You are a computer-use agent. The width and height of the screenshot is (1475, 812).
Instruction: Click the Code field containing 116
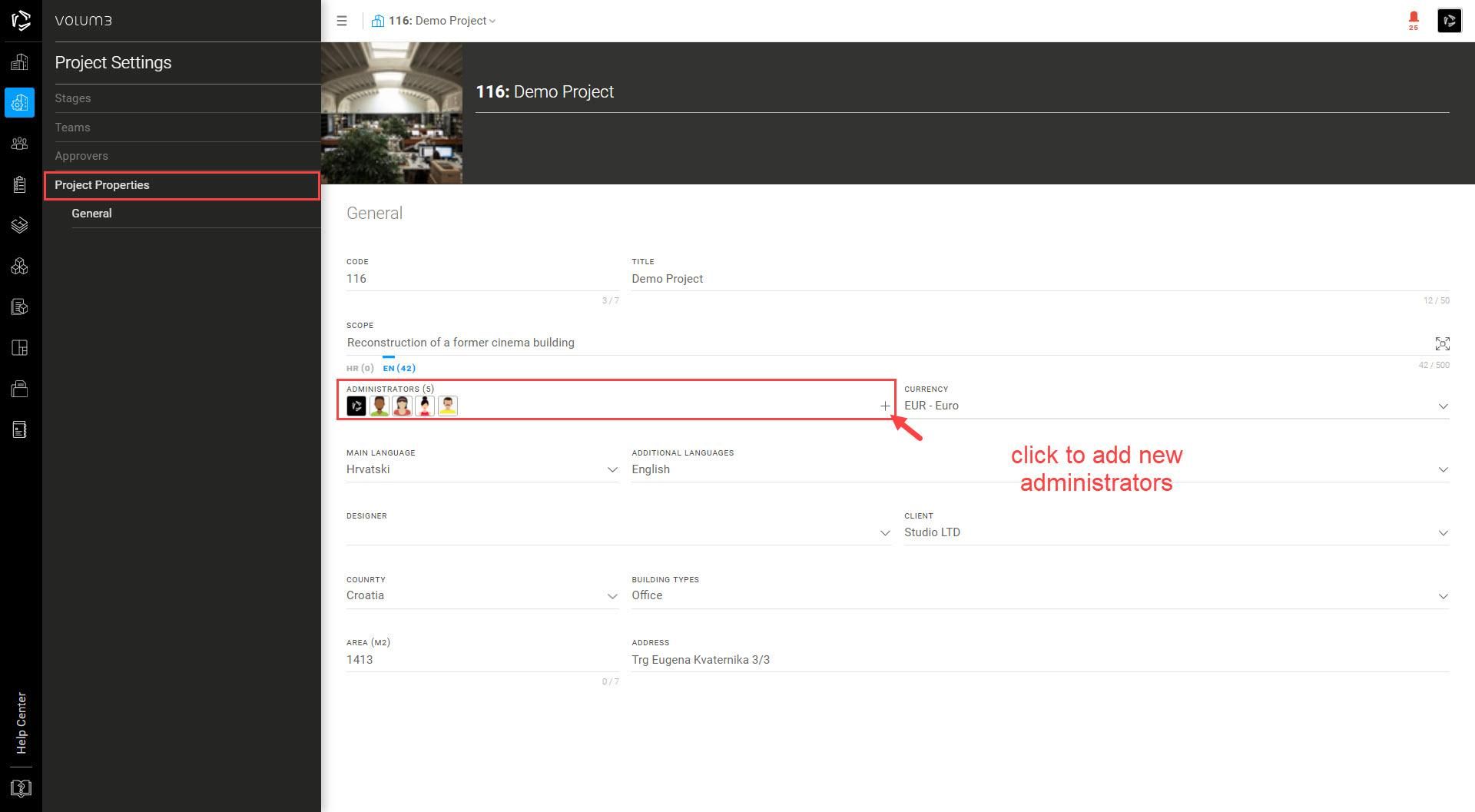(x=482, y=279)
